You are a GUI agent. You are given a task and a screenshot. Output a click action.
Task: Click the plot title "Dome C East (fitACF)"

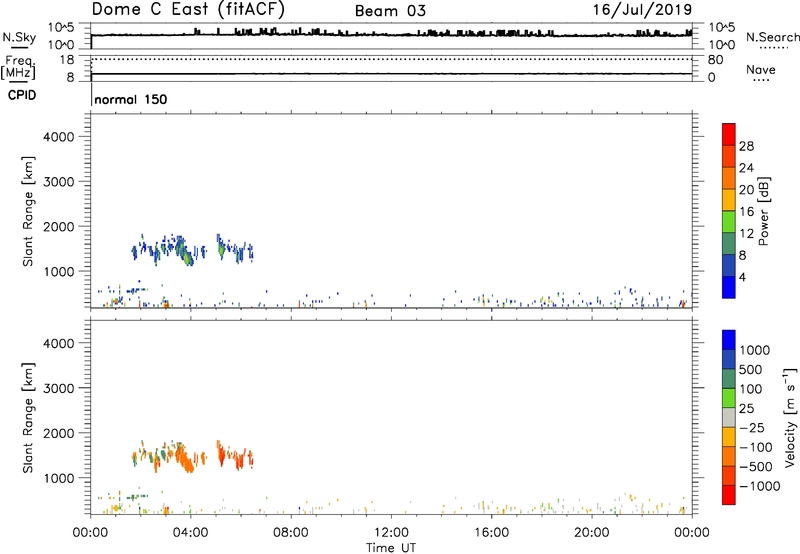click(188, 9)
